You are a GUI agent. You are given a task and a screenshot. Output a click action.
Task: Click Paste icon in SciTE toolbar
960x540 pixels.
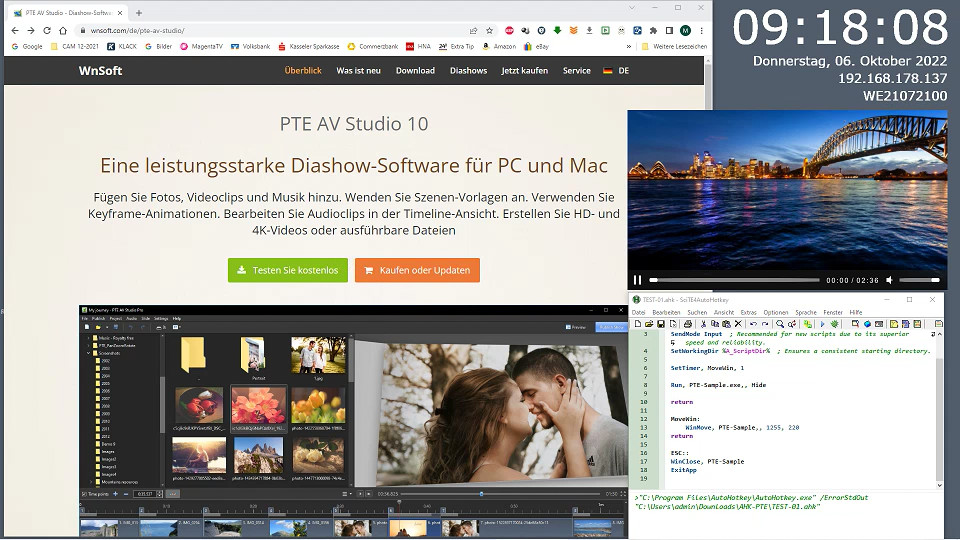click(x=726, y=324)
